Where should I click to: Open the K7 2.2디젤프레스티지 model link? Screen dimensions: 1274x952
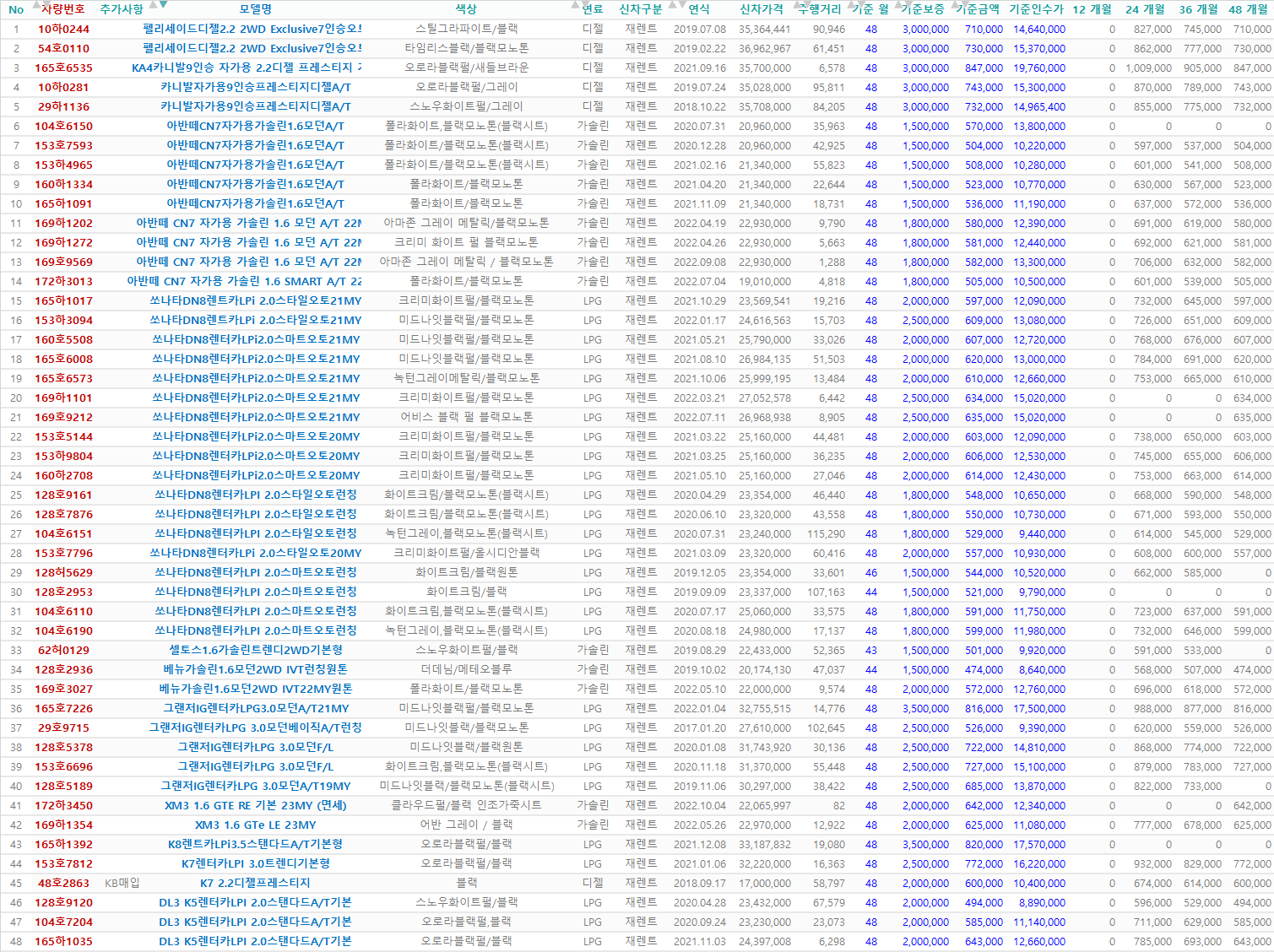256,884
